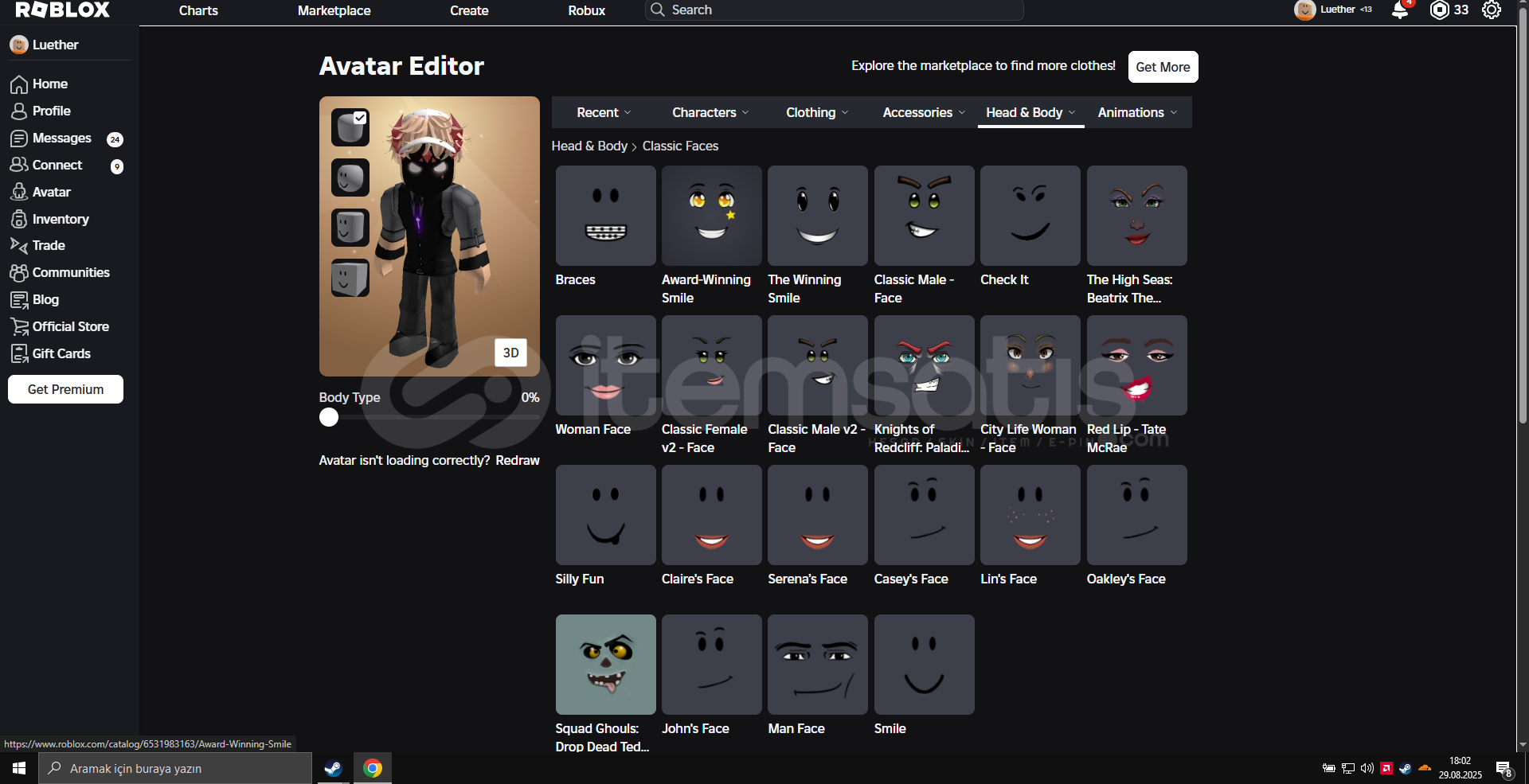Click the Redraw link

point(517,460)
